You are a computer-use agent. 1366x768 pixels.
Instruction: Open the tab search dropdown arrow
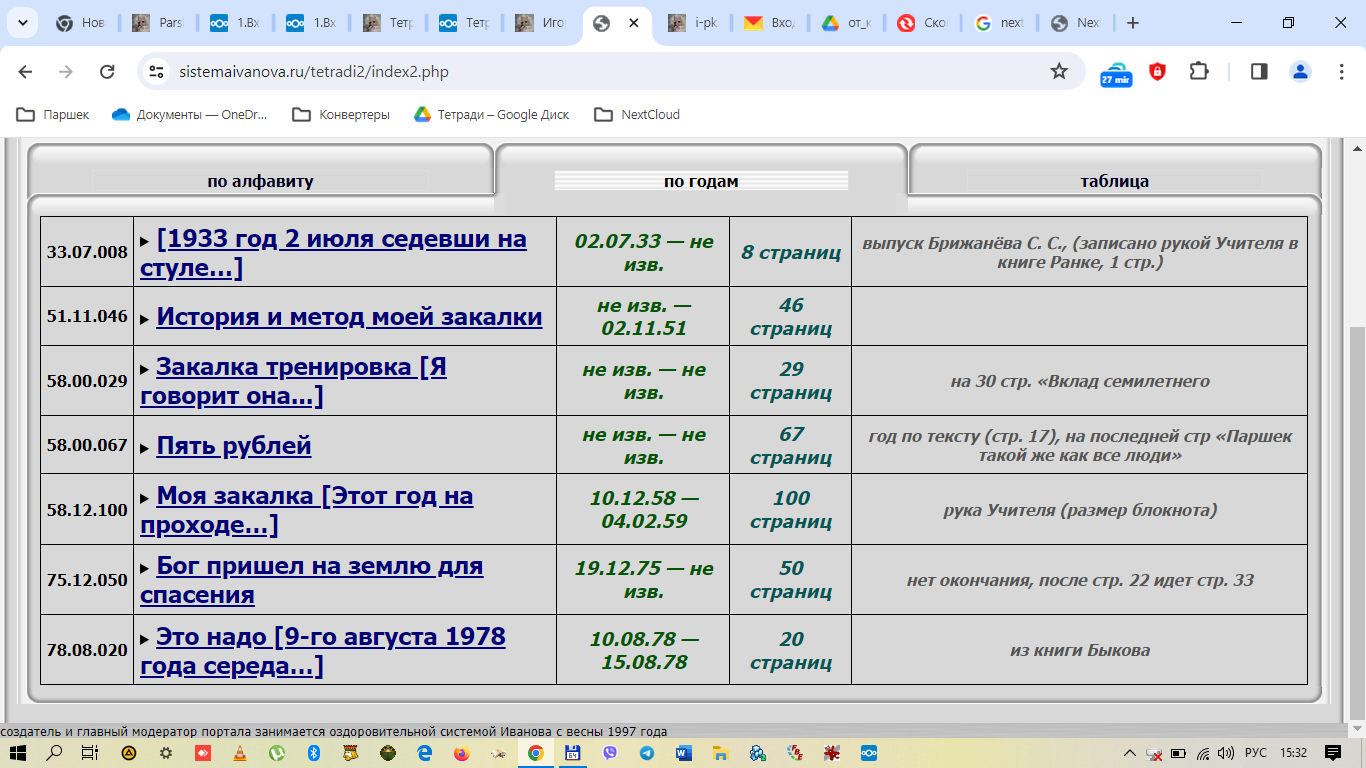pyautogui.click(x=22, y=23)
